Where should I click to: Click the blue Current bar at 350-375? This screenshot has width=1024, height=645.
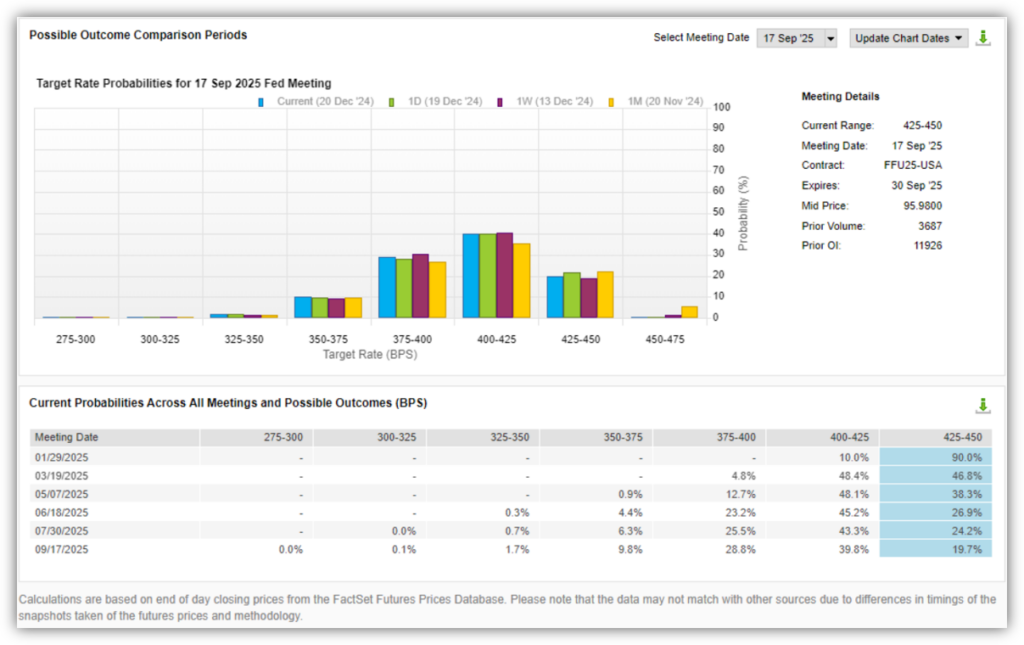303,307
